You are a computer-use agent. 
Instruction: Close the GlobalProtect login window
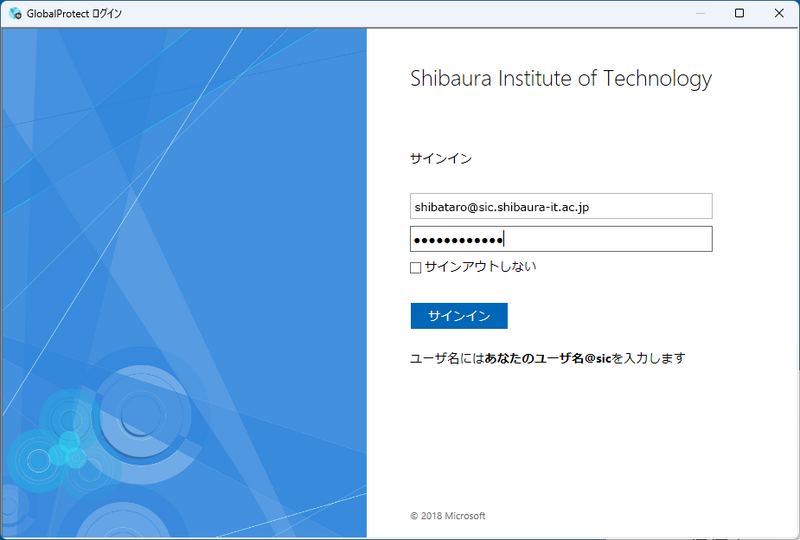(x=779, y=13)
